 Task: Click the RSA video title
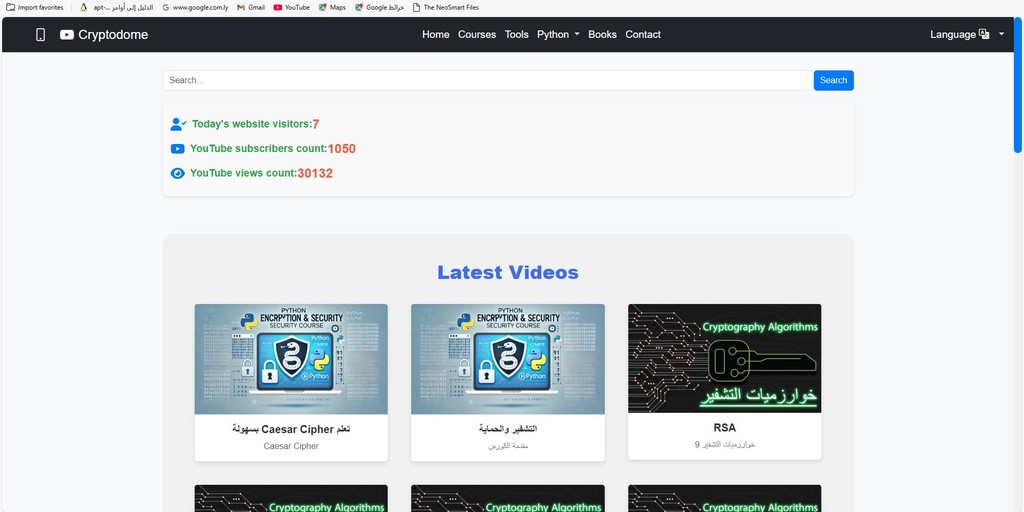(725, 428)
